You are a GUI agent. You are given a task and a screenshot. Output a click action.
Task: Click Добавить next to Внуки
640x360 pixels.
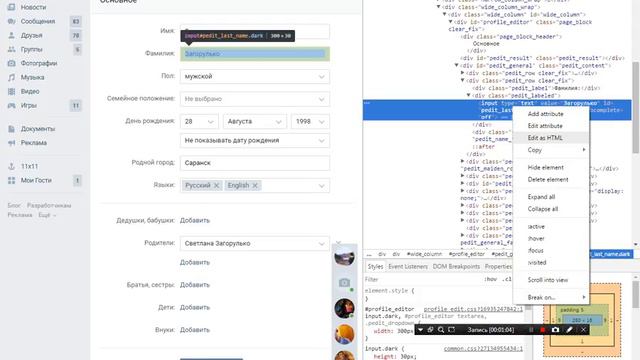195,330
